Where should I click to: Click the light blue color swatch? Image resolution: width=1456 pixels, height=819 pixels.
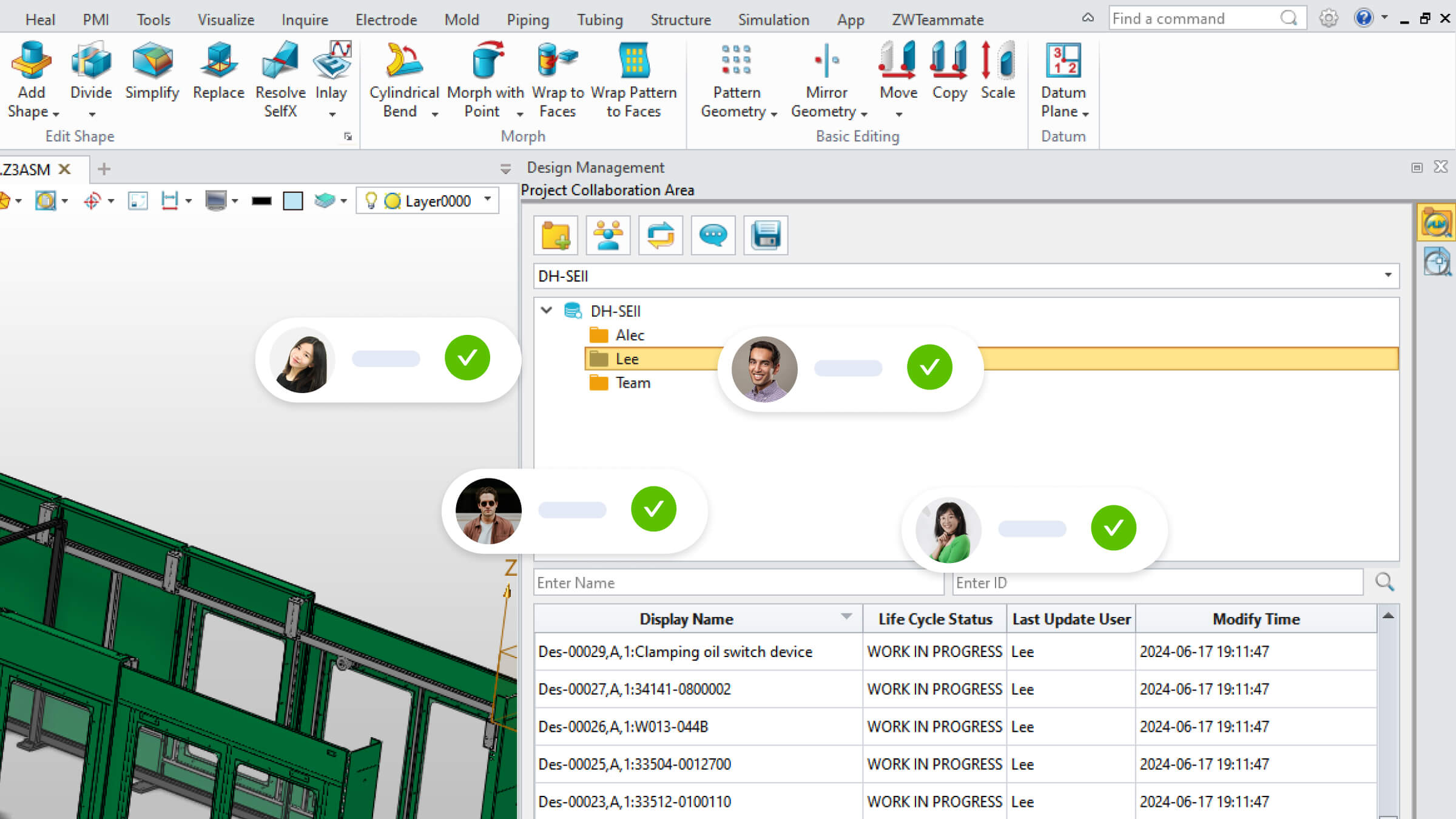coord(293,201)
